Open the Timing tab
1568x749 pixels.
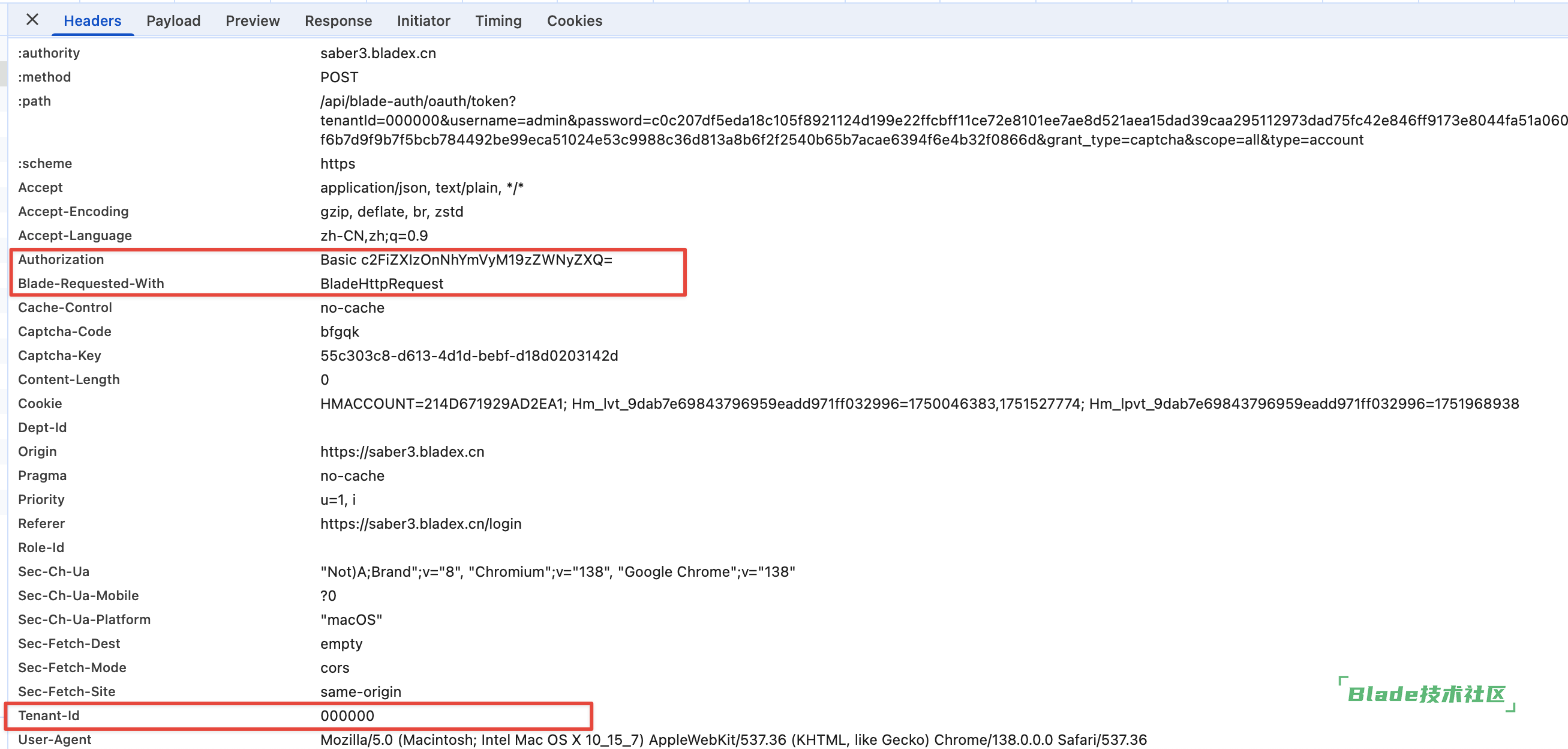coord(498,20)
